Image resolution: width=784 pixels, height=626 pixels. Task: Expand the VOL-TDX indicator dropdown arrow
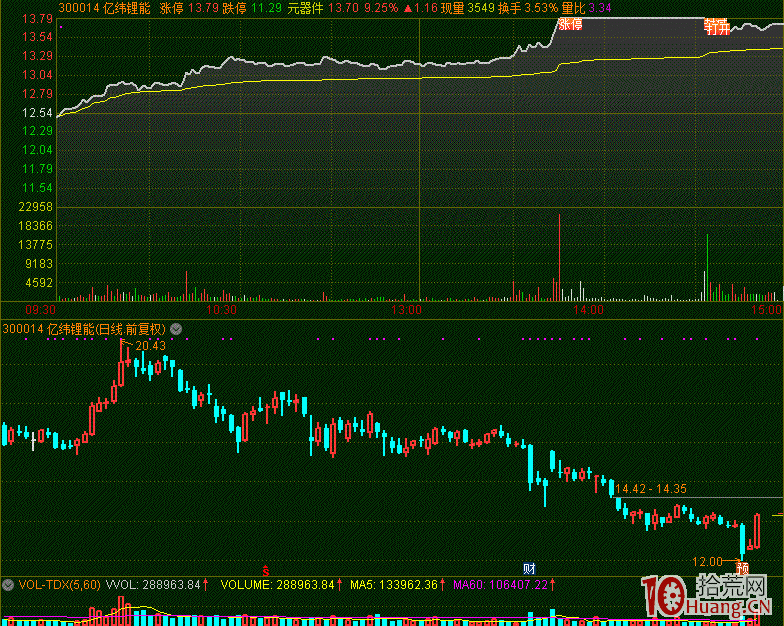coord(10,583)
